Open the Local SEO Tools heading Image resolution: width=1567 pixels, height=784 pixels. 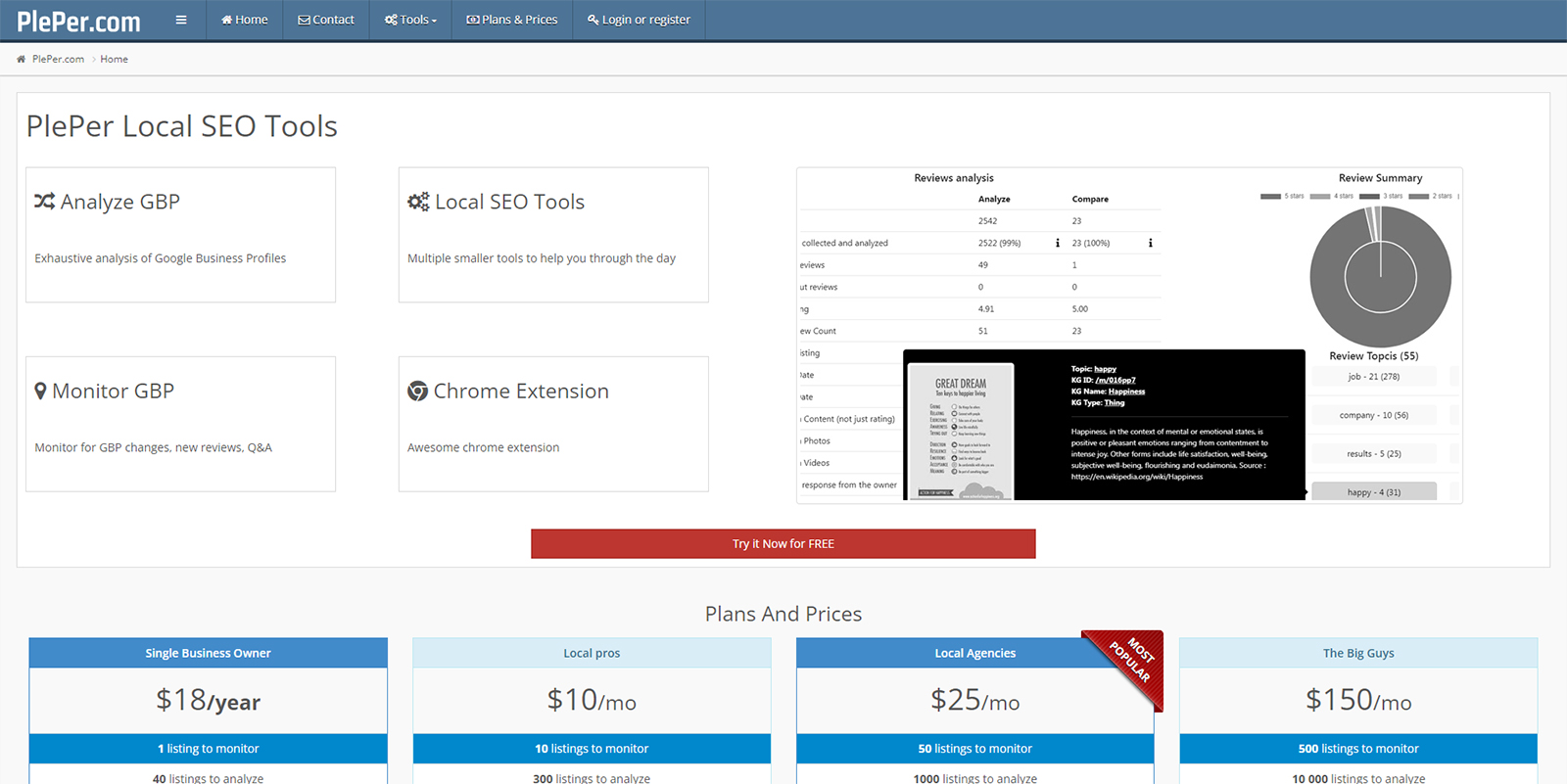(x=509, y=202)
